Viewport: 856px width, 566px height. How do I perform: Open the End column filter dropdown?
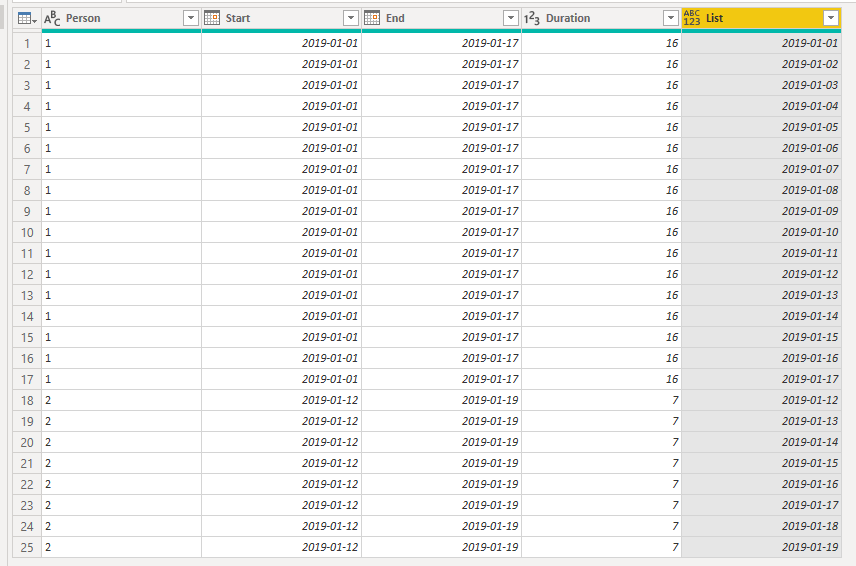coord(510,18)
